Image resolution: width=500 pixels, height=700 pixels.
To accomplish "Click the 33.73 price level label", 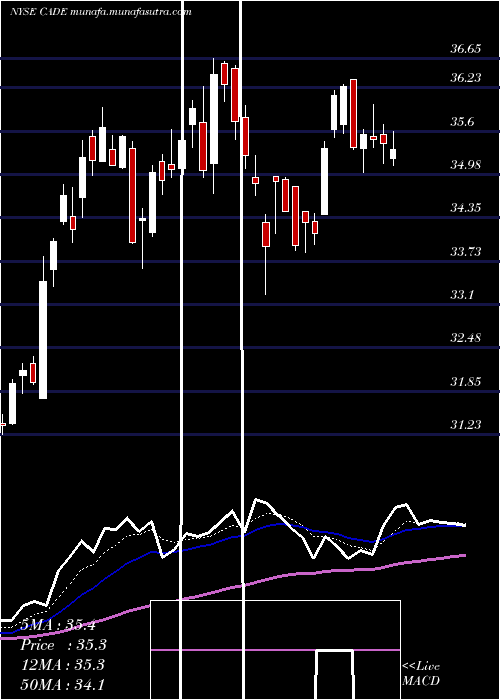I will click(x=465, y=252).
